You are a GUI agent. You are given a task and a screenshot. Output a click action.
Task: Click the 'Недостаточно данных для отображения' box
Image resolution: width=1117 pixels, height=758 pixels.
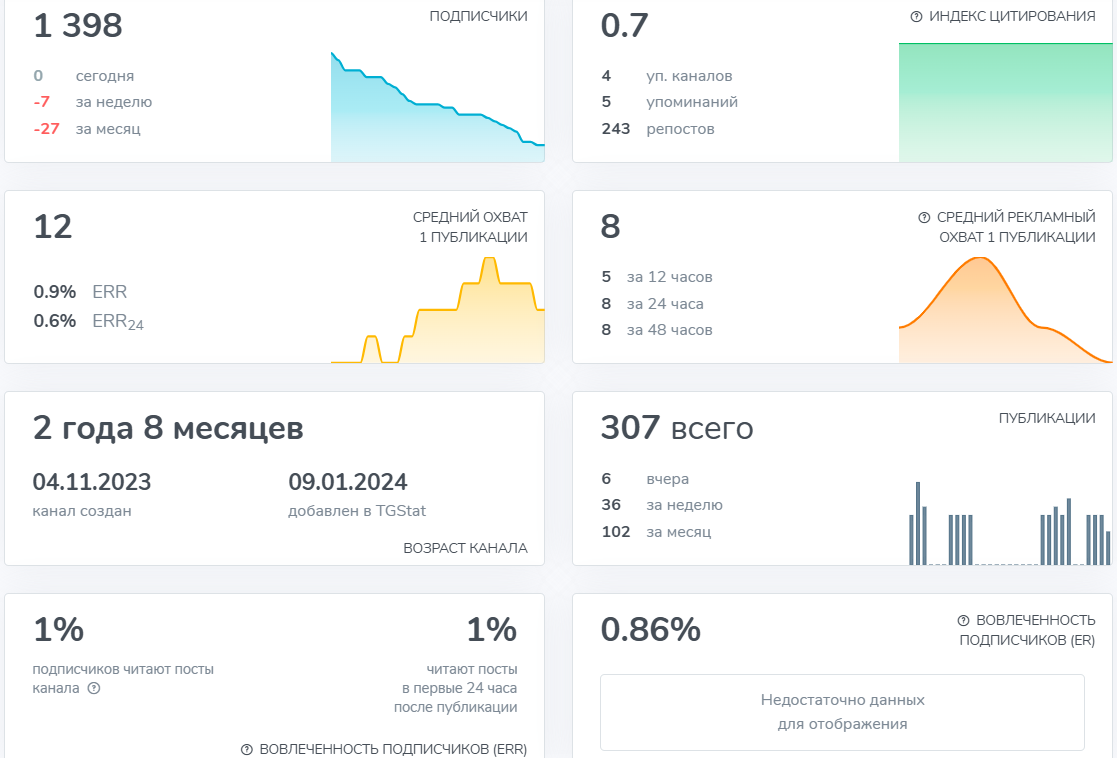point(842,712)
